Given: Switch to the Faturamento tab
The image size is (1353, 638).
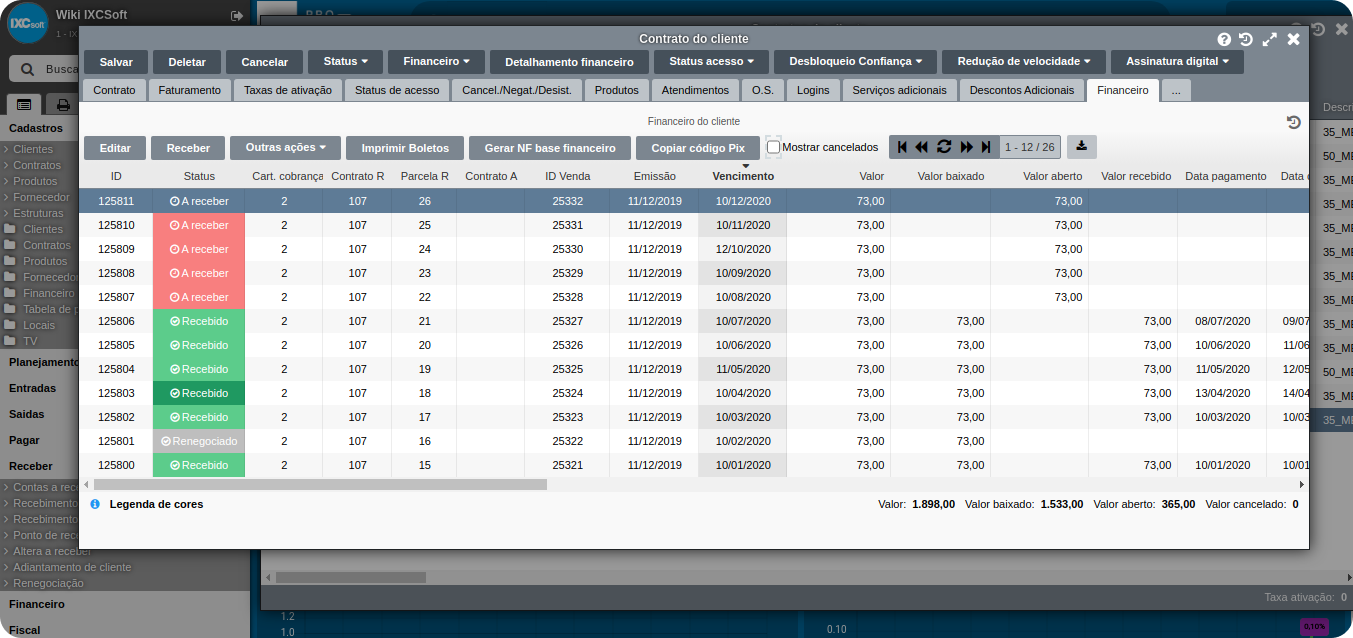Looking at the screenshot, I should click(x=190, y=90).
